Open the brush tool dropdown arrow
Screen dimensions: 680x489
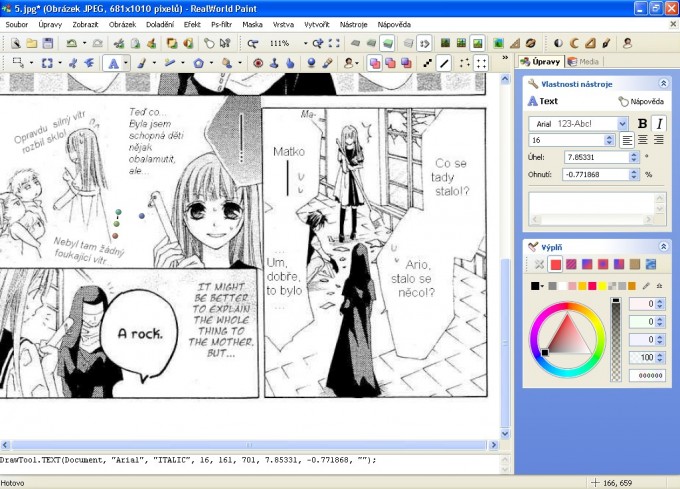coord(154,64)
